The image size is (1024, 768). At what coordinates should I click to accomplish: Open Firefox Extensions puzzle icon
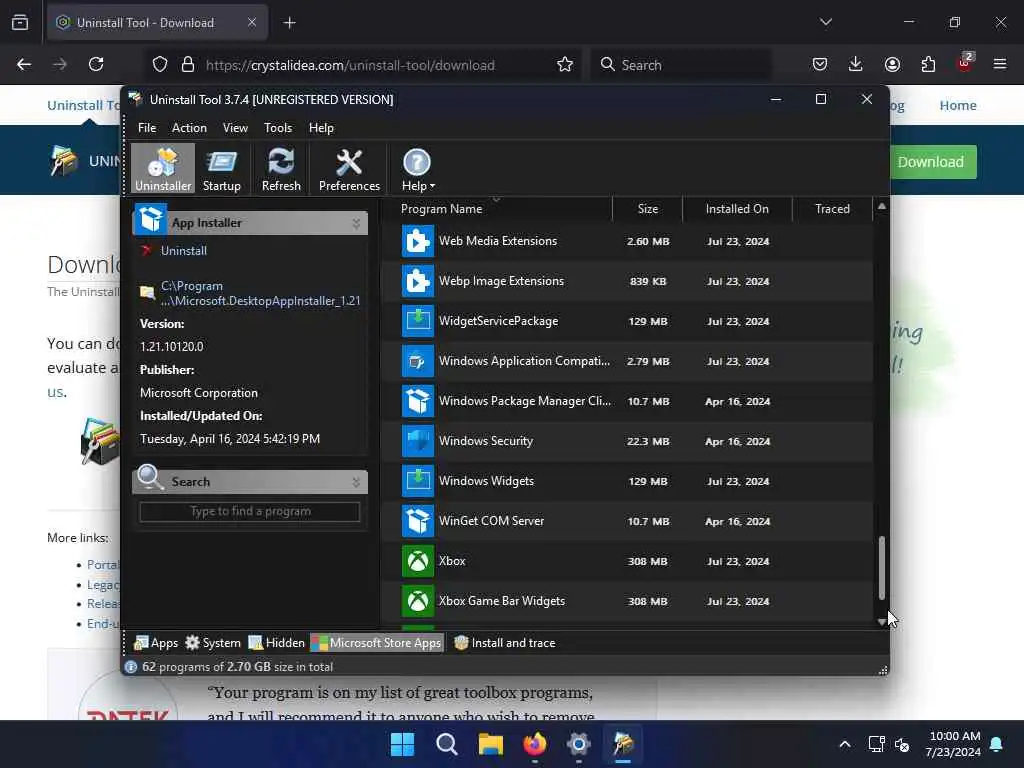[x=928, y=64]
